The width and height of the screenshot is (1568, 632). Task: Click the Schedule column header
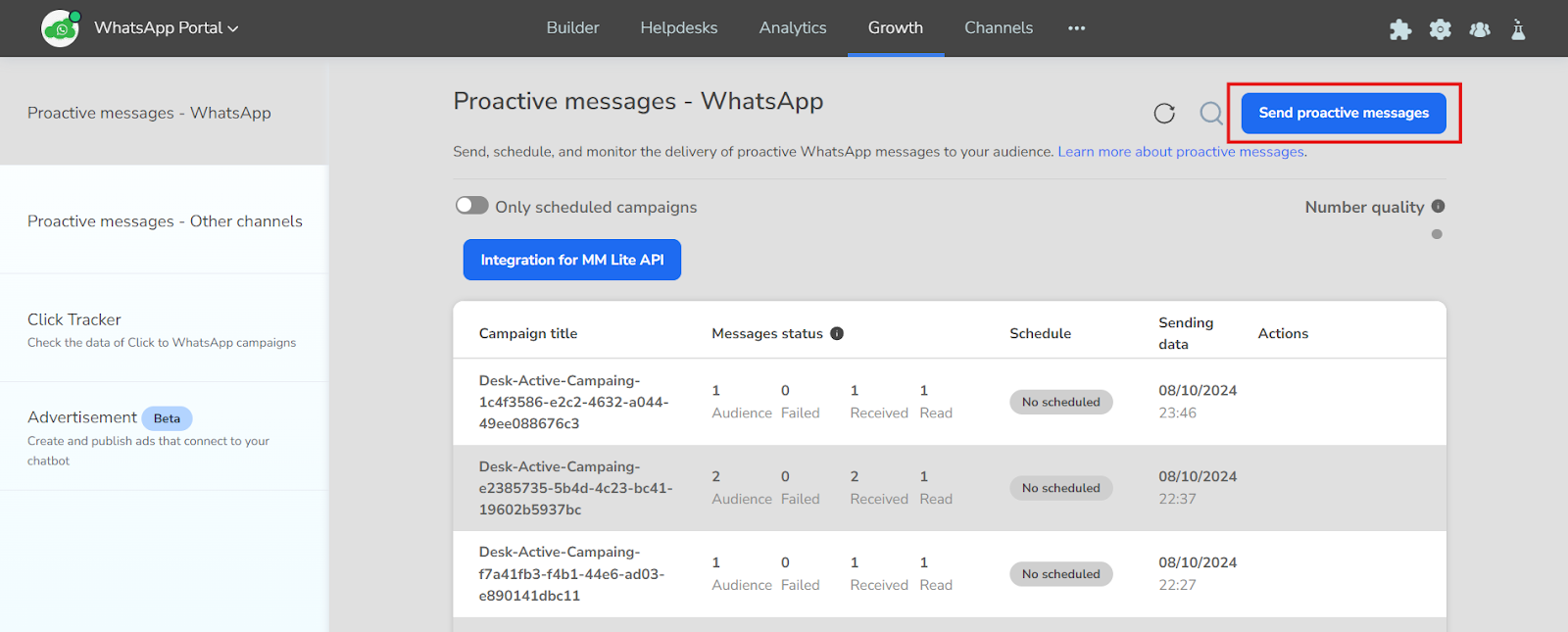pos(1041,333)
